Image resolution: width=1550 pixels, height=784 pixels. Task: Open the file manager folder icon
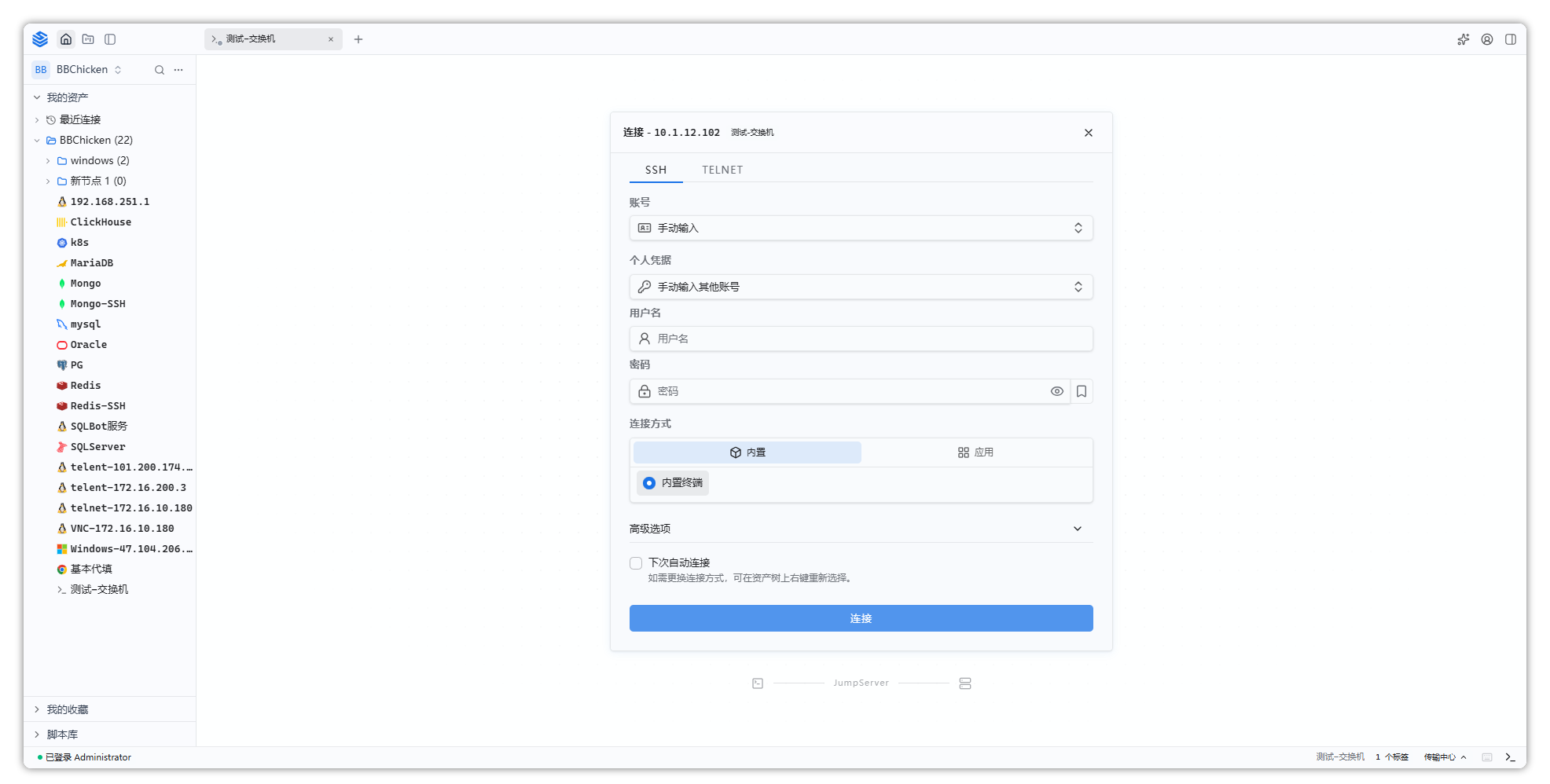88,39
